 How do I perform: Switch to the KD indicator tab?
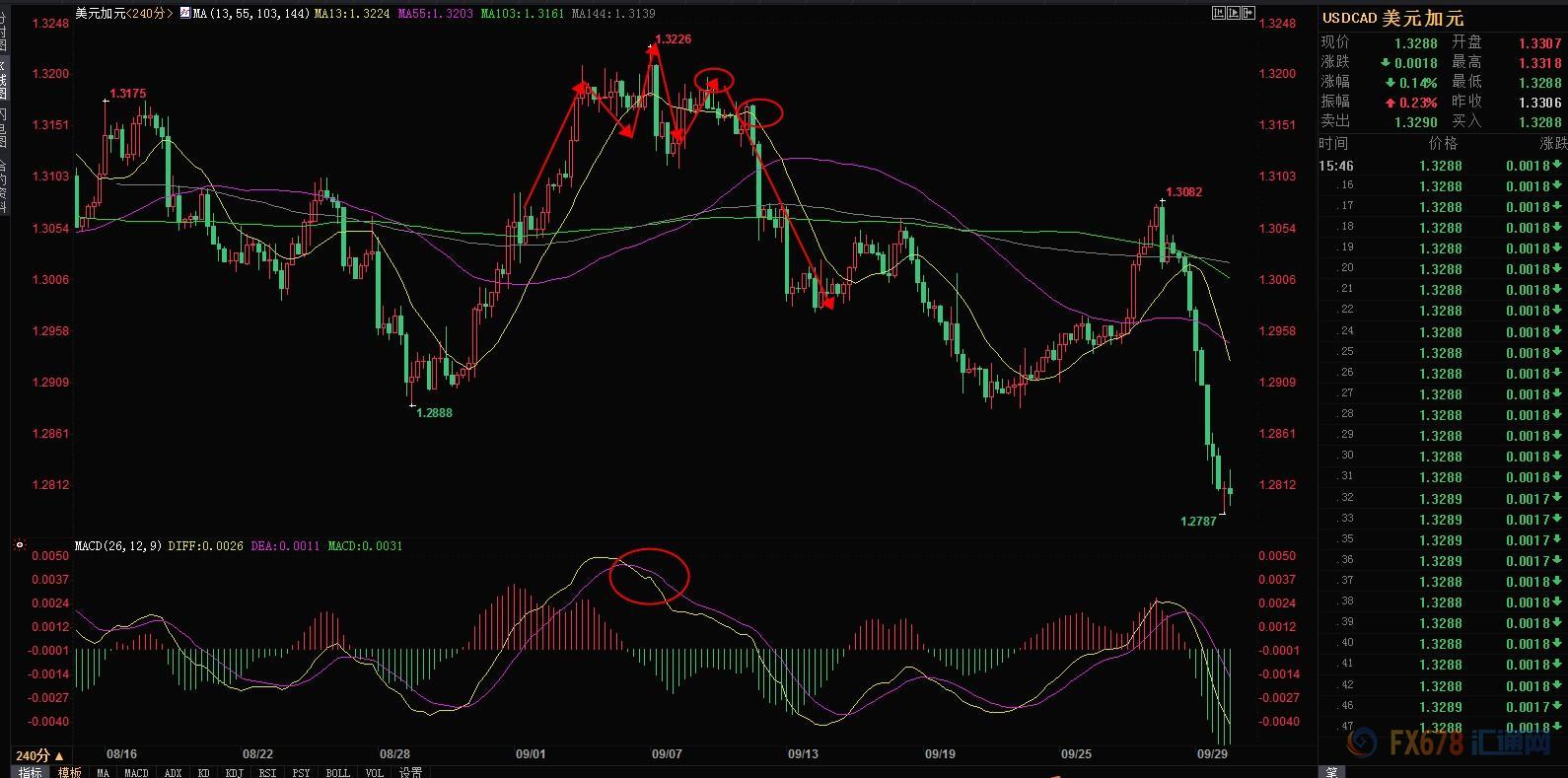[203, 772]
